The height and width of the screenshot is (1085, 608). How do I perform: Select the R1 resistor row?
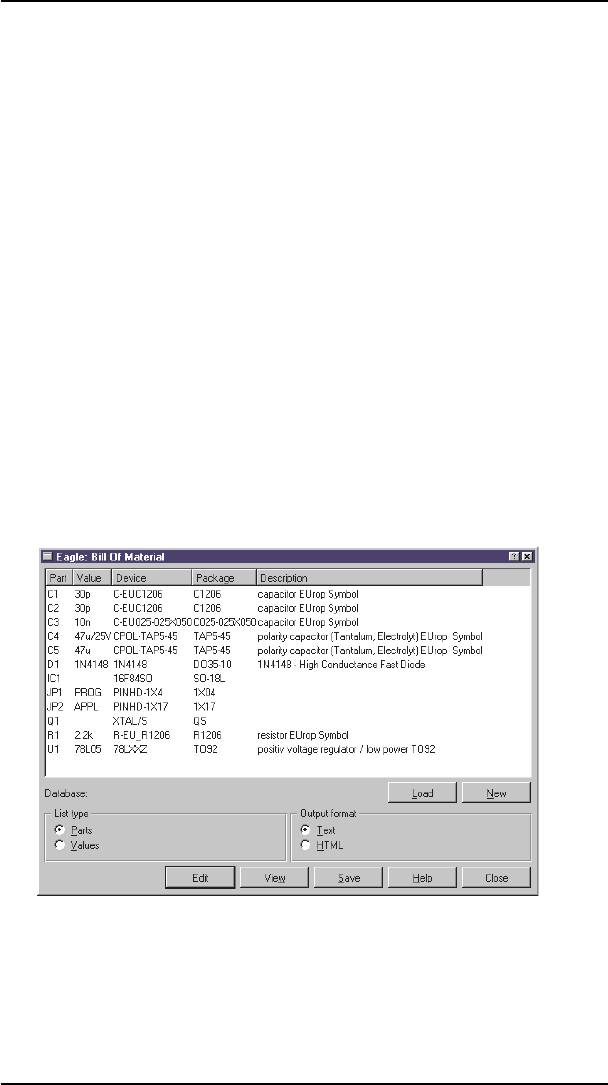point(288,734)
